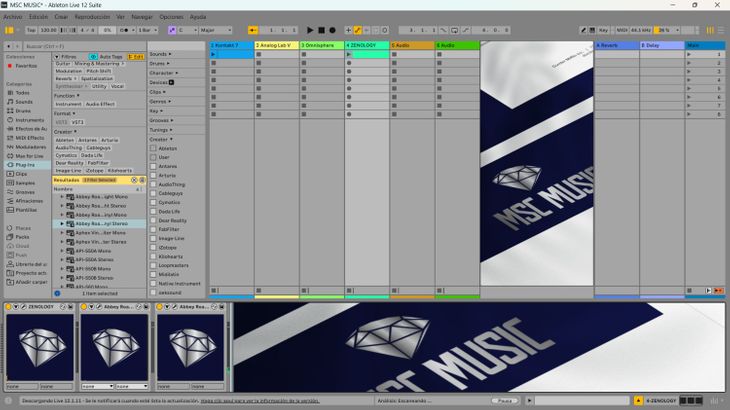Check the Native Instruments creator checkbox
This screenshot has height=410, width=730.
153,283
